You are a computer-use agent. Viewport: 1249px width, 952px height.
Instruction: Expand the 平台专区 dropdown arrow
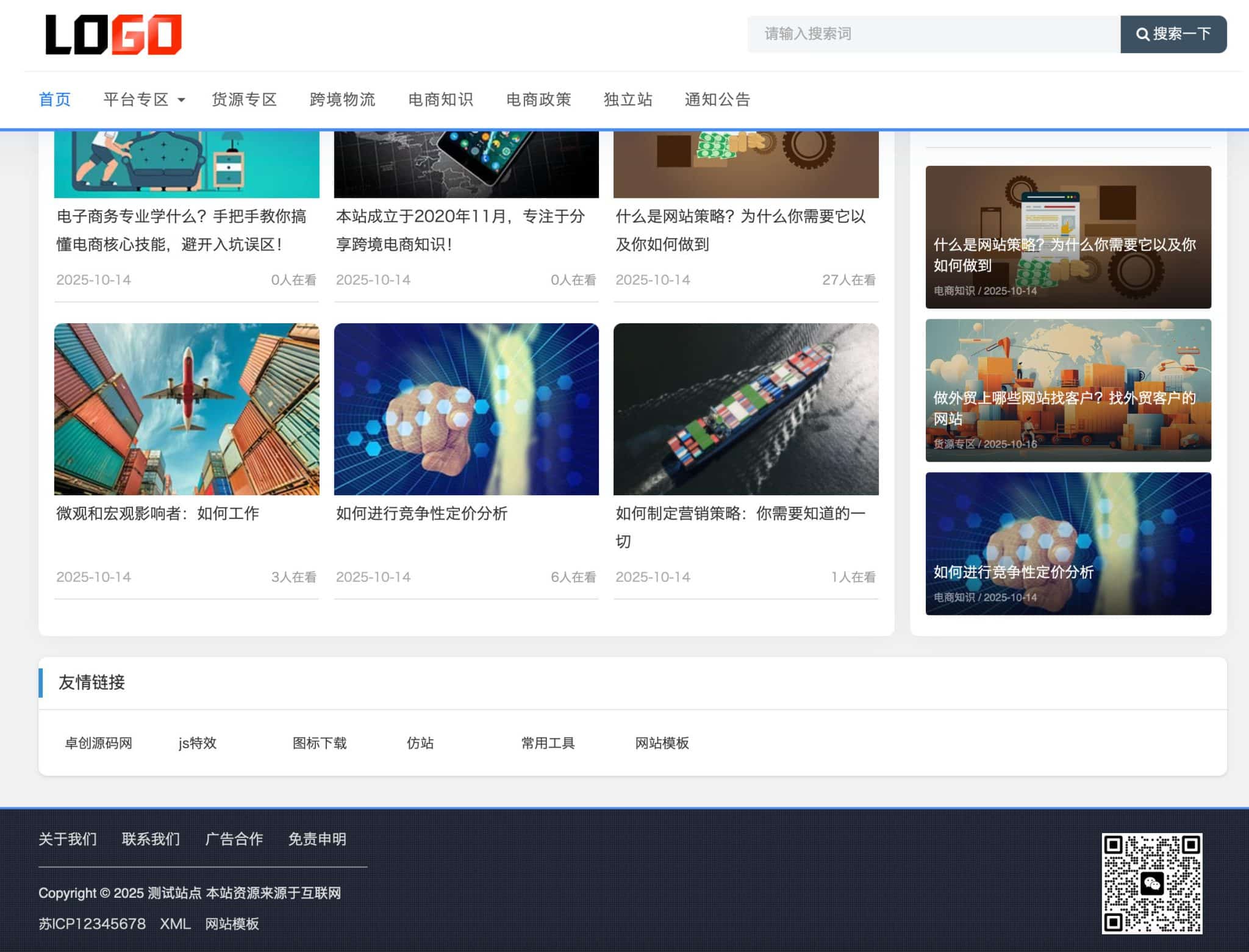click(181, 100)
